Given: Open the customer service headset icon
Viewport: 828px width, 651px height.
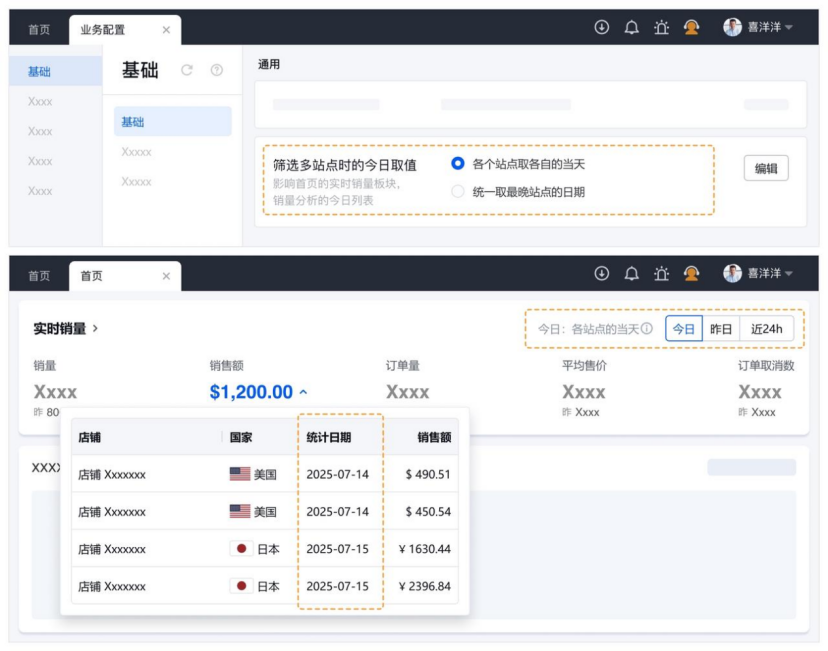Looking at the screenshot, I should click(692, 25).
